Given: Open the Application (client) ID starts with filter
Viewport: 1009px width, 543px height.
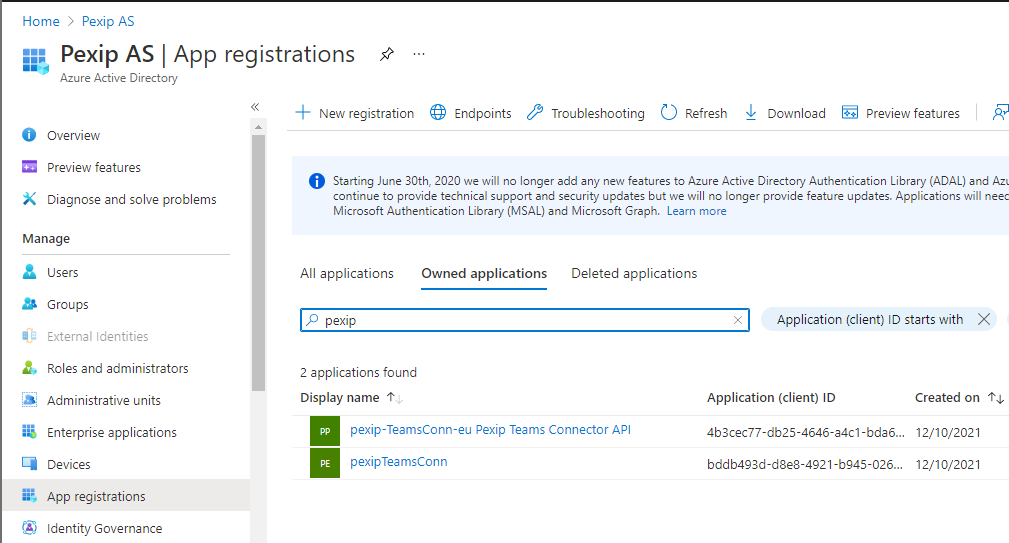Looking at the screenshot, I should pos(869,319).
